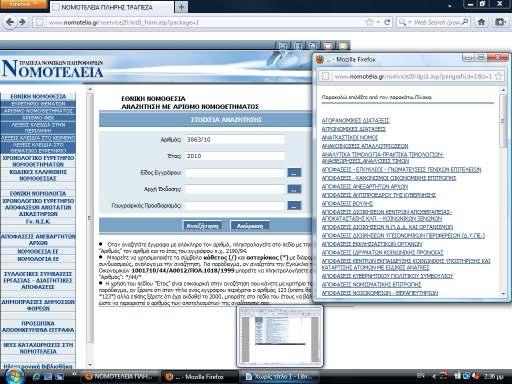This screenshot has width=512, height=384.
Task: Click the yellow icon in the site header toolbar
Action: tap(343, 45)
